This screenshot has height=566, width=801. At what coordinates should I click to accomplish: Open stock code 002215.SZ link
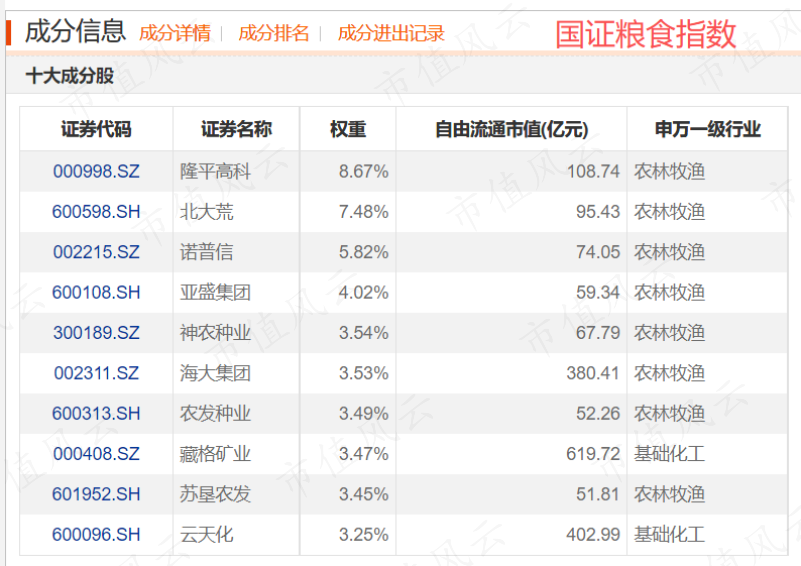[x=96, y=252]
